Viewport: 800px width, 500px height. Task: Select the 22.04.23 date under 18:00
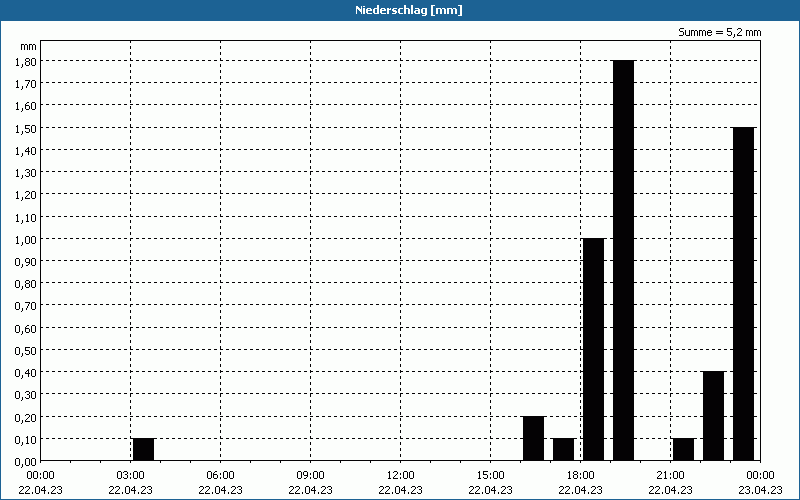581,490
